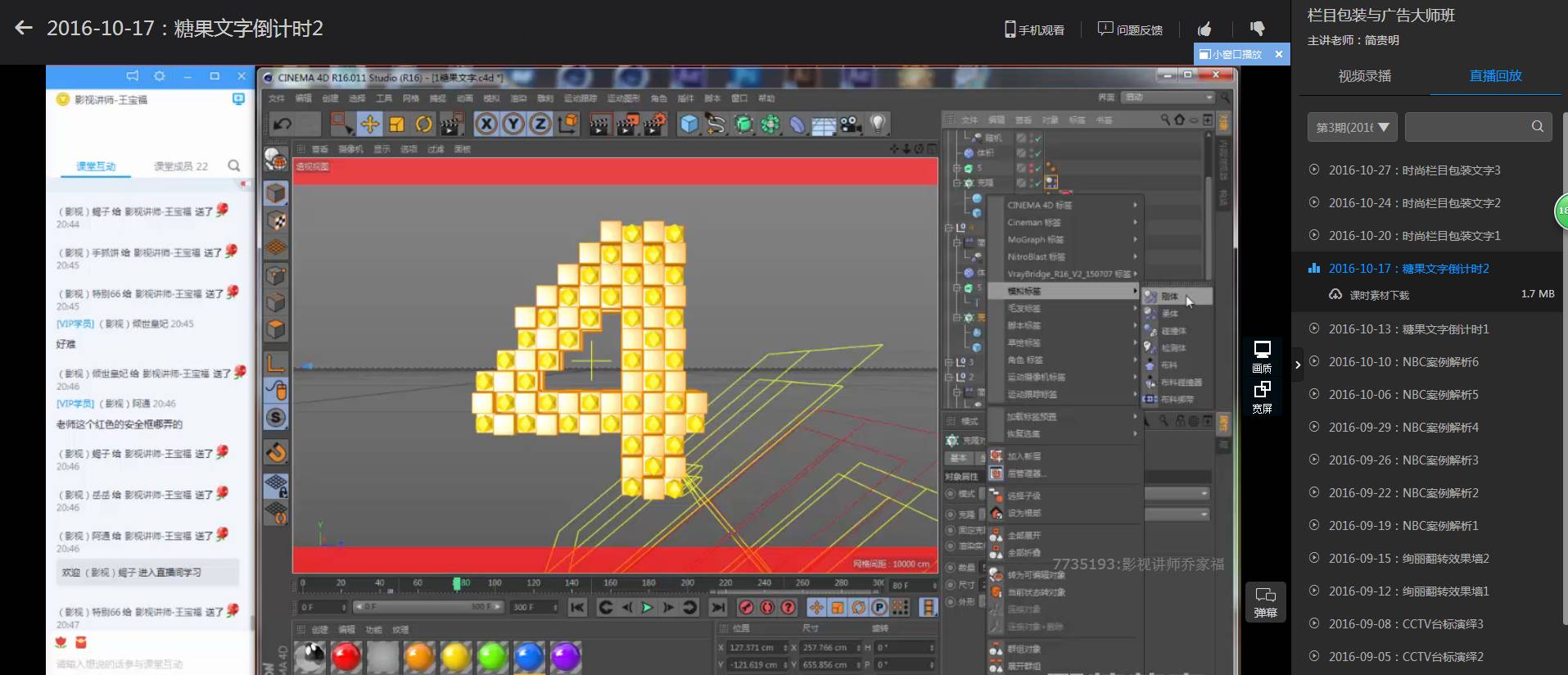This screenshot has height=675, width=1568.
Task: Open lesson 2016-10-13 糖果文字倒计时1
Action: tap(1408, 329)
